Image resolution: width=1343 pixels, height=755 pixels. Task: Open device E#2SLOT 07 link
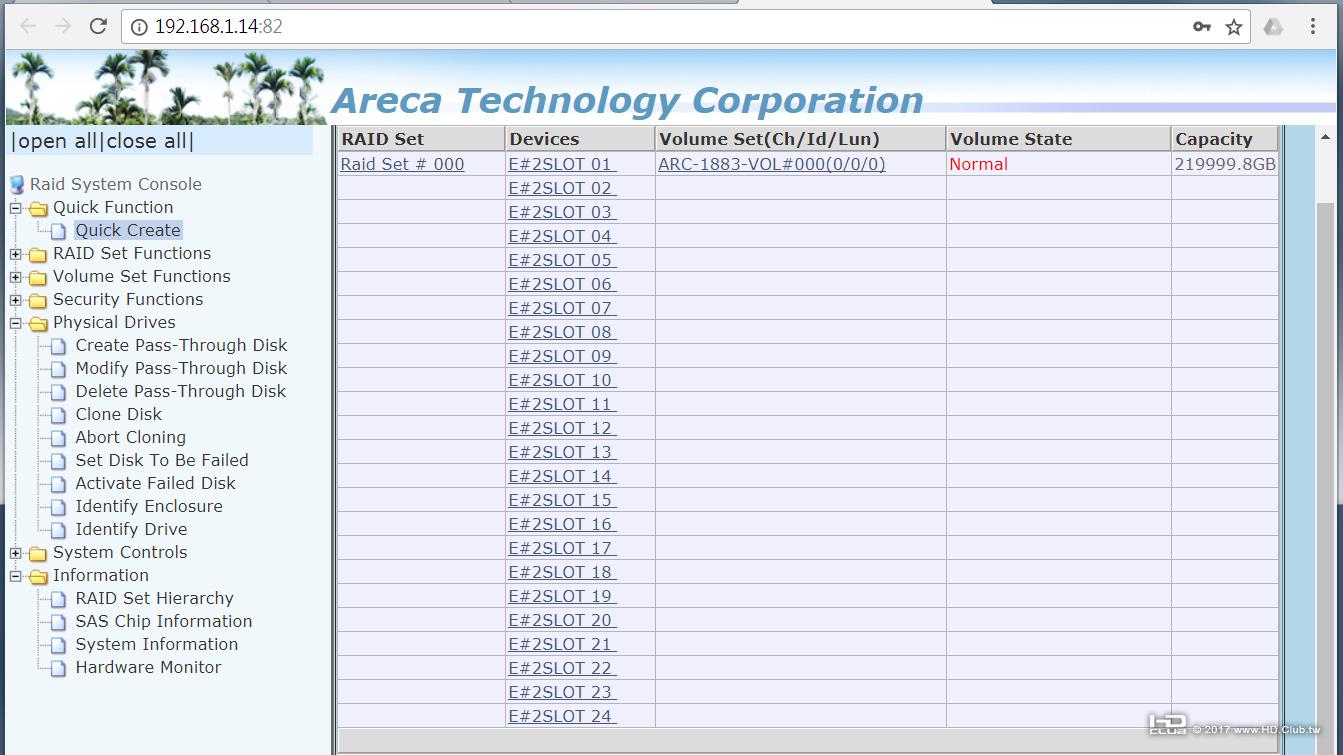pyautogui.click(x=562, y=308)
